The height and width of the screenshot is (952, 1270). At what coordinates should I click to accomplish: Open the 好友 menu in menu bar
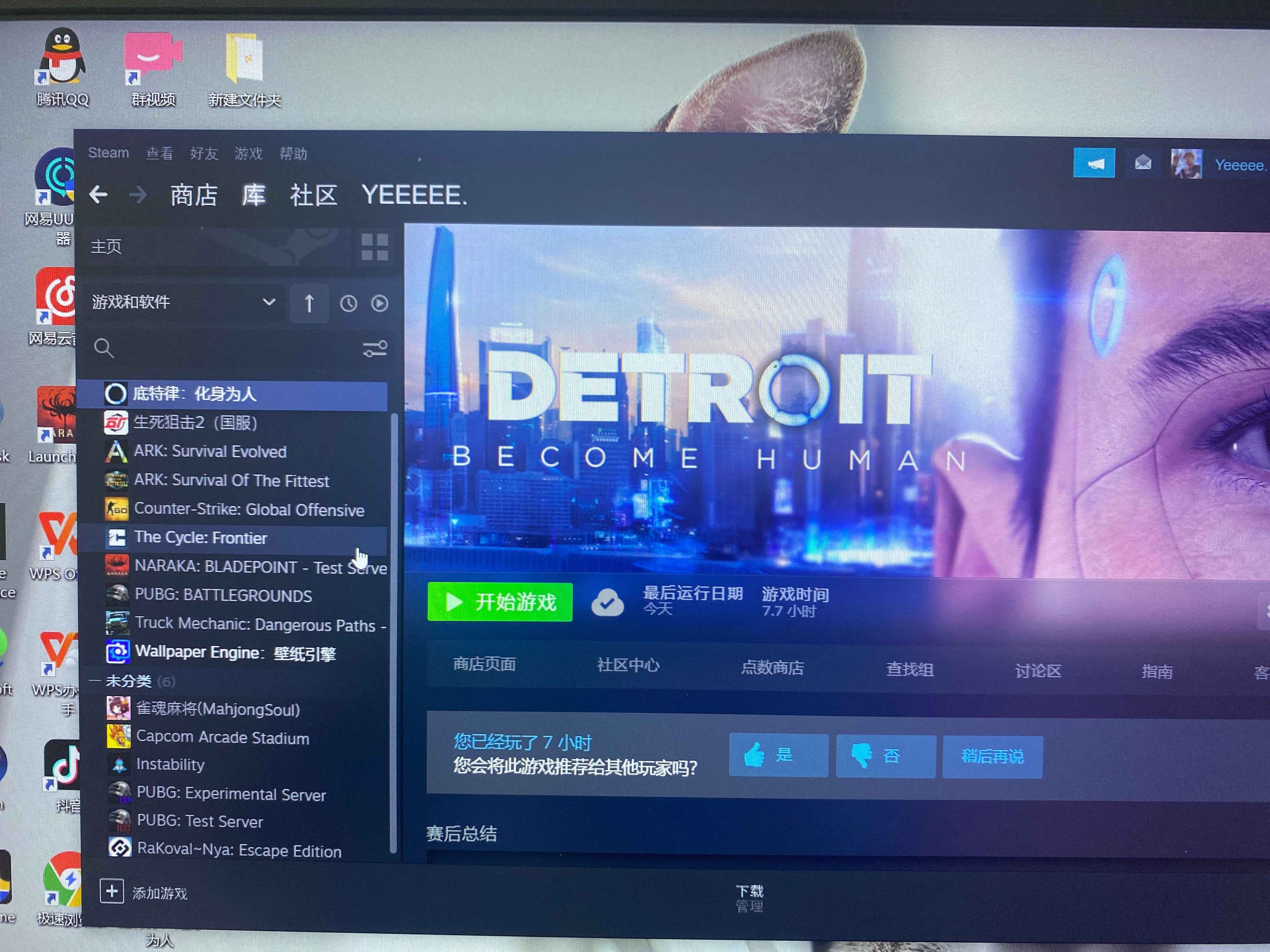coord(204,153)
